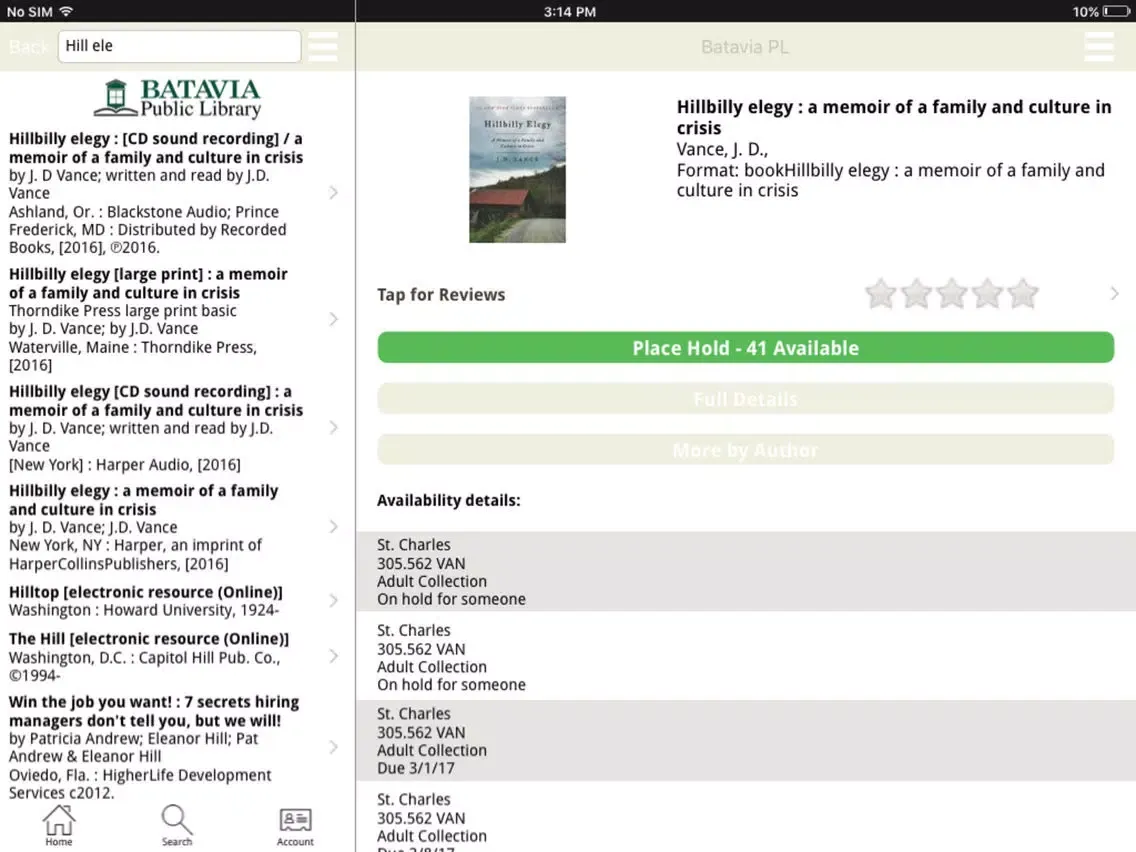The image size is (1136, 852).
Task: Tap the Batavia Public Library logo
Action: (x=178, y=98)
